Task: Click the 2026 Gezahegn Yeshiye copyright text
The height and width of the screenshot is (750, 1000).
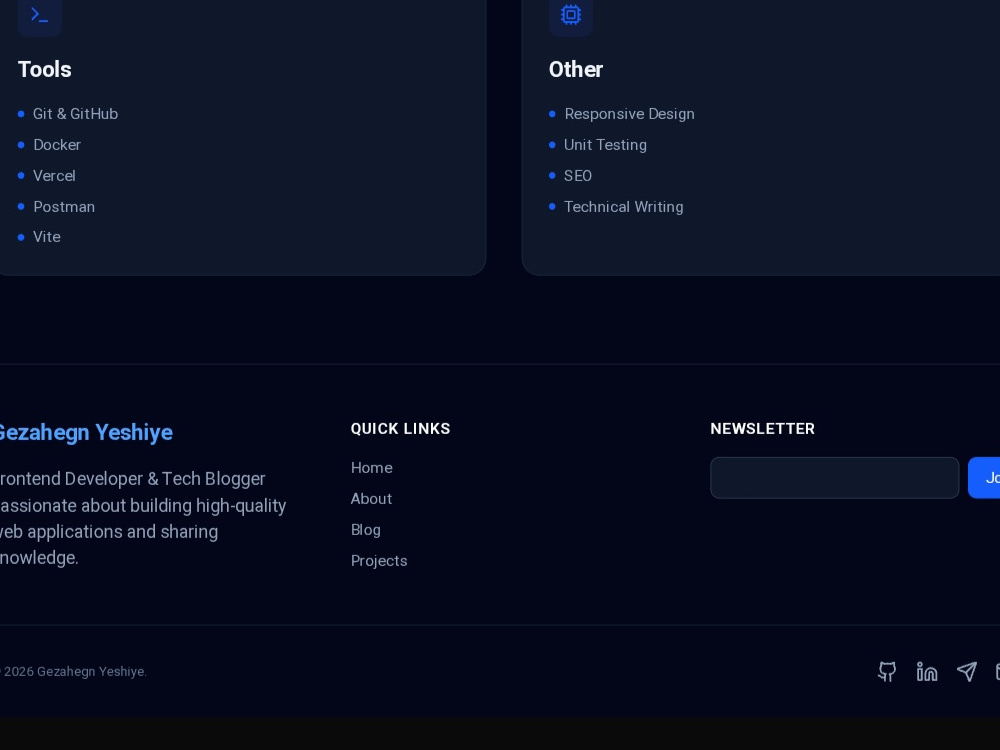Action: 73,672
